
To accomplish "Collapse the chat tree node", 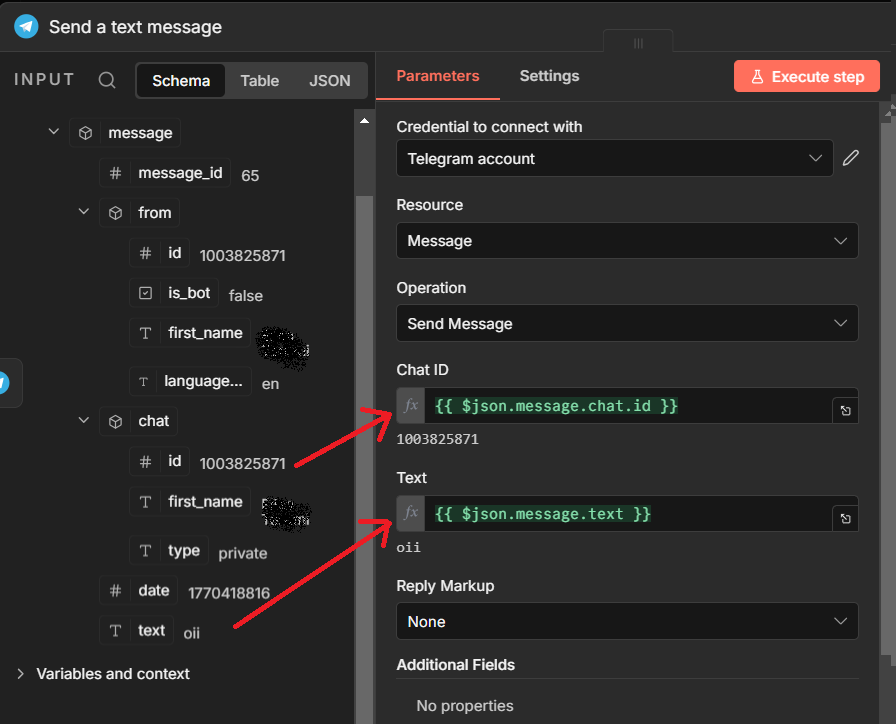I will click(x=83, y=421).
